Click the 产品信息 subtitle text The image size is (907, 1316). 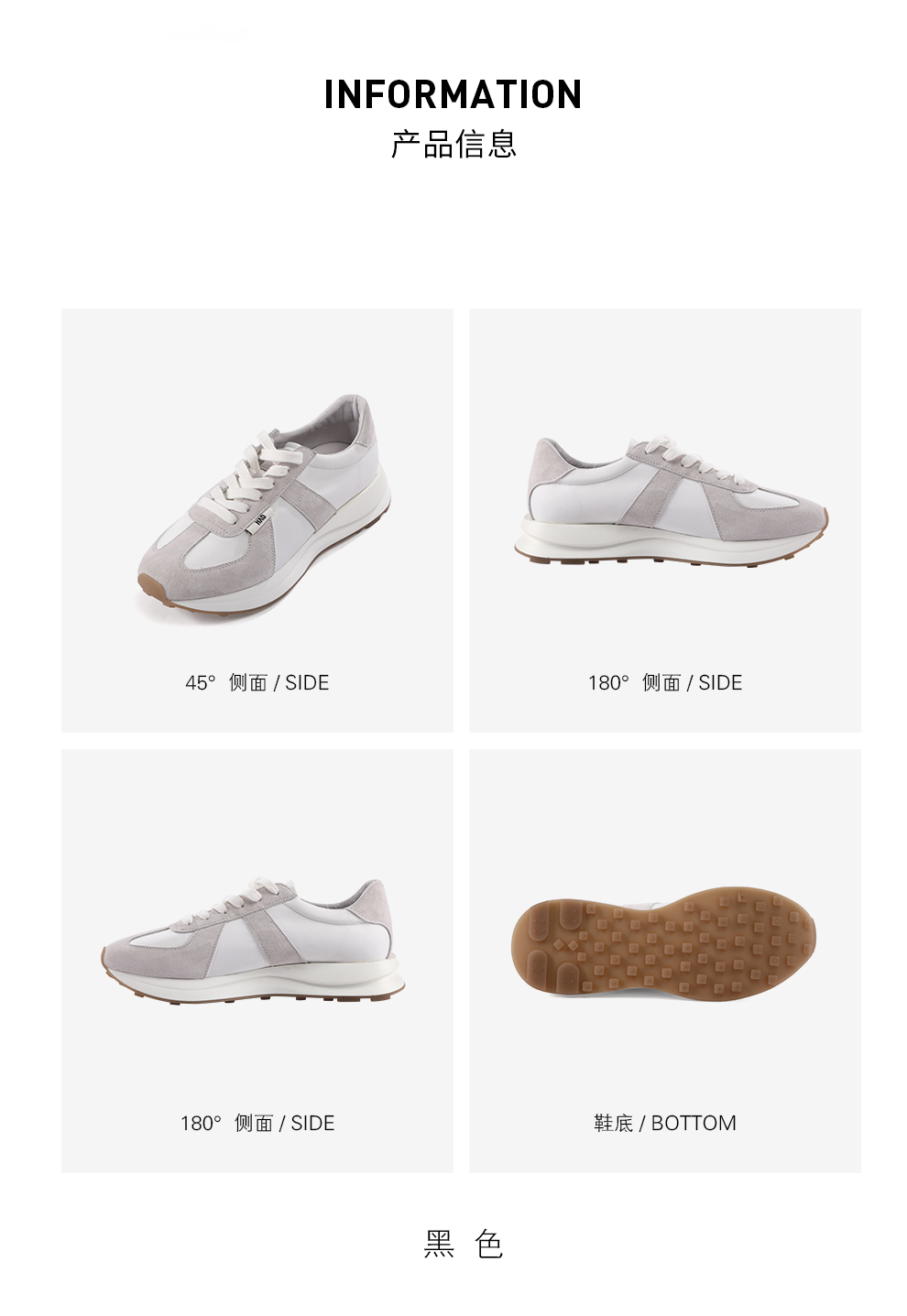(453, 144)
